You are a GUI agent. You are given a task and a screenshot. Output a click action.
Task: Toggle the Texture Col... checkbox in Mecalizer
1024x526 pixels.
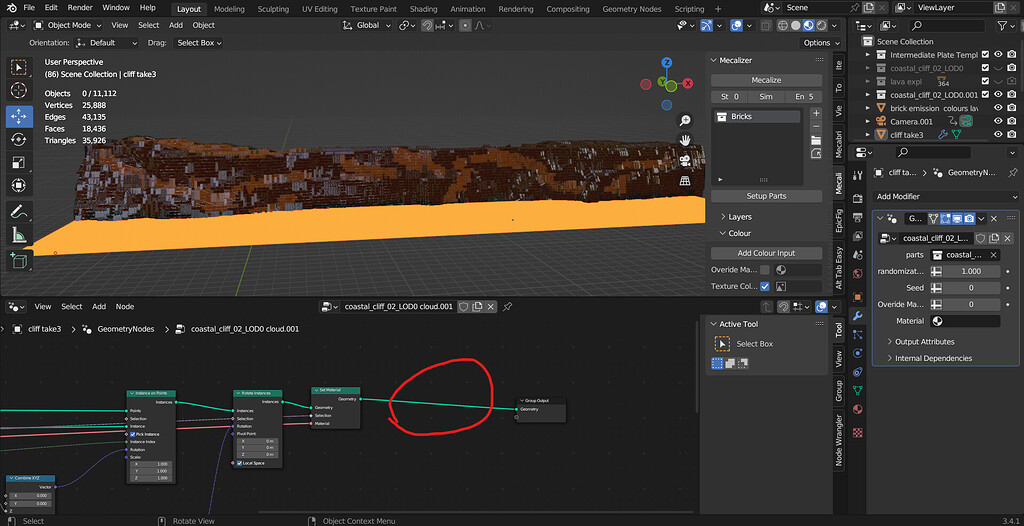[x=764, y=286]
